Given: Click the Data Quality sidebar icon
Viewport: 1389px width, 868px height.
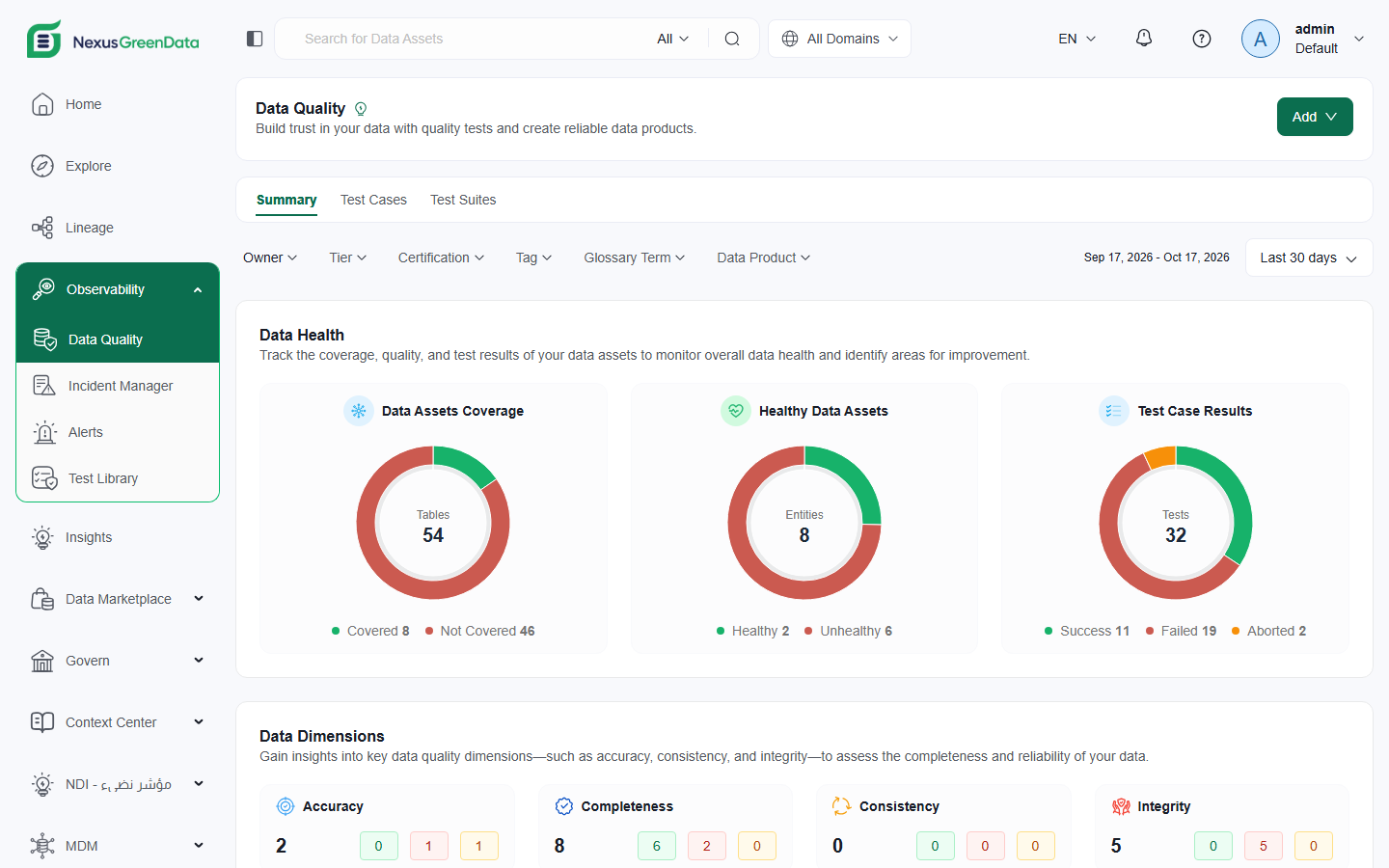Looking at the screenshot, I should coord(45,339).
